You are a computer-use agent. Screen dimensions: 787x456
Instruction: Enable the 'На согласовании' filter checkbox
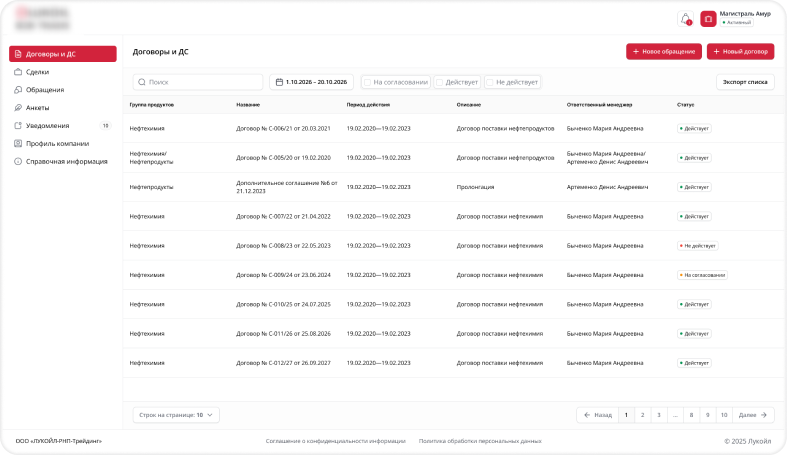pyautogui.click(x=367, y=82)
